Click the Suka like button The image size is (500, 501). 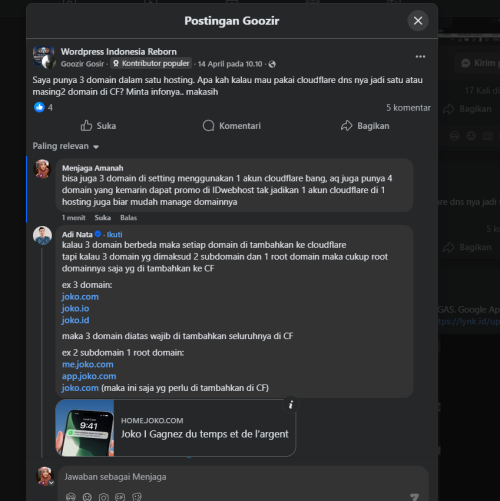[98, 126]
